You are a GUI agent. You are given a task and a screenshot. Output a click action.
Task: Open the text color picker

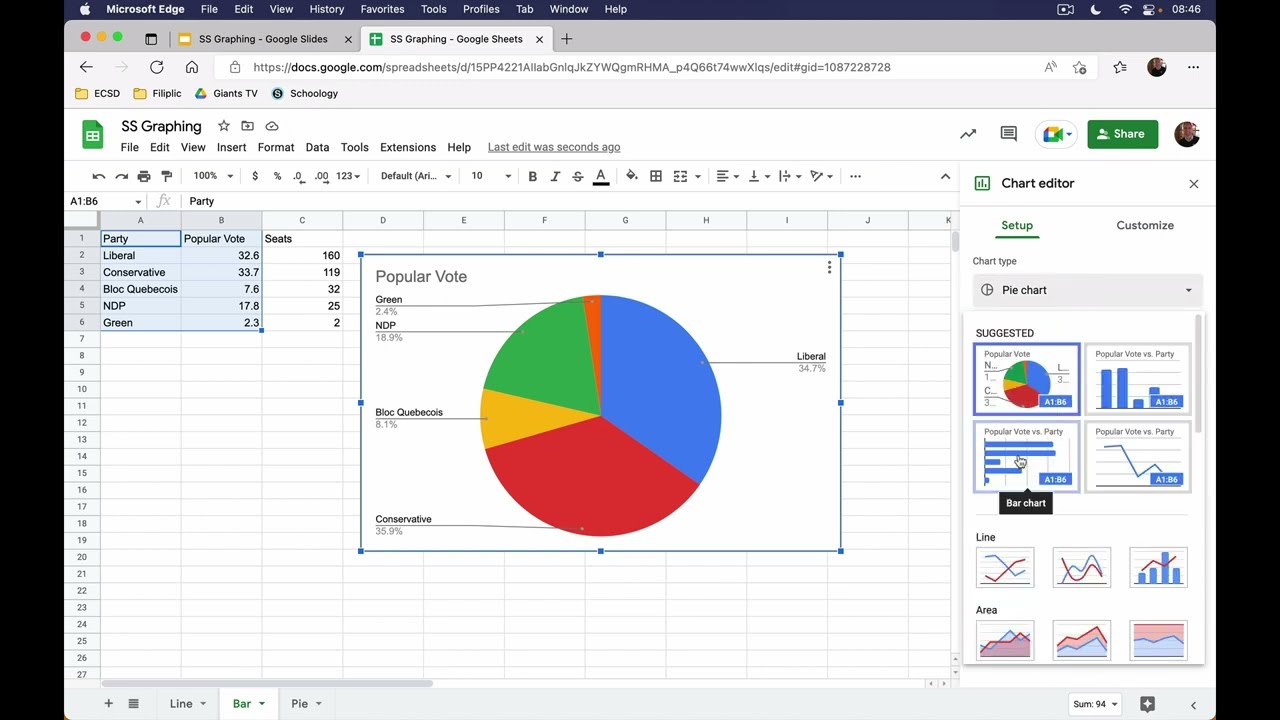(x=601, y=176)
